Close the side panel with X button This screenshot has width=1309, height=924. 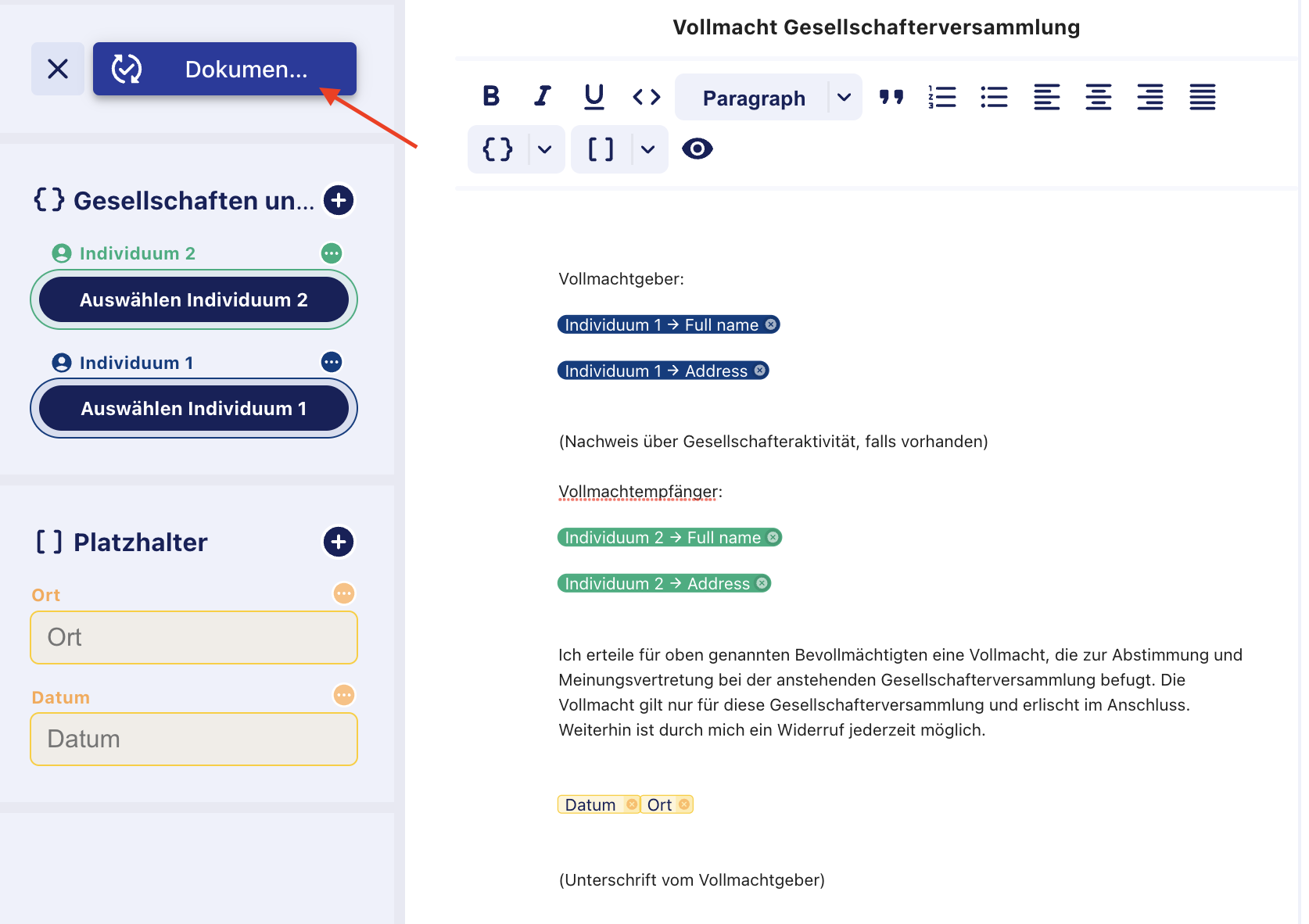click(58, 69)
